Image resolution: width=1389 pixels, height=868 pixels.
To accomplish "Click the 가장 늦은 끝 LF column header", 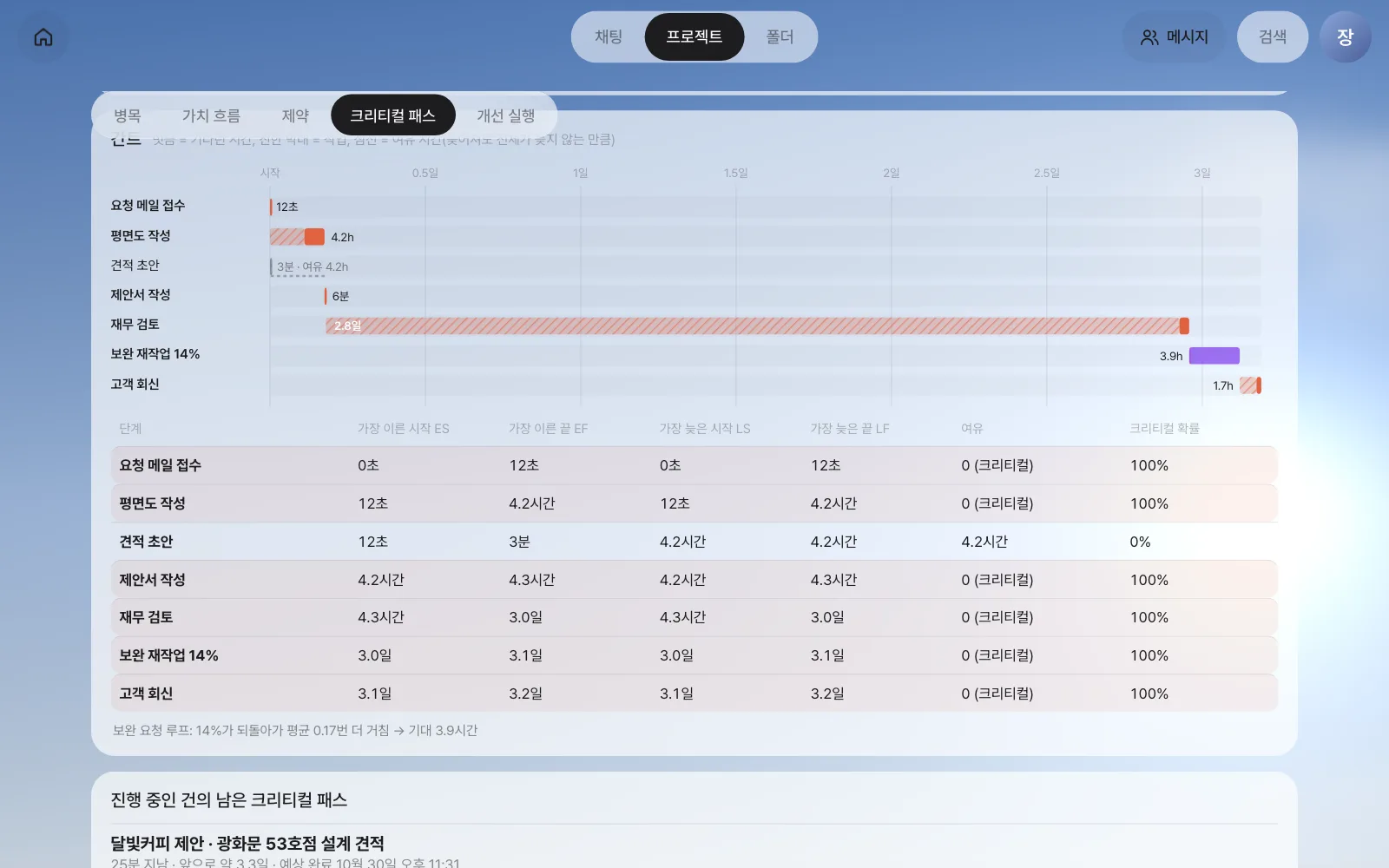I will click(x=850, y=429).
